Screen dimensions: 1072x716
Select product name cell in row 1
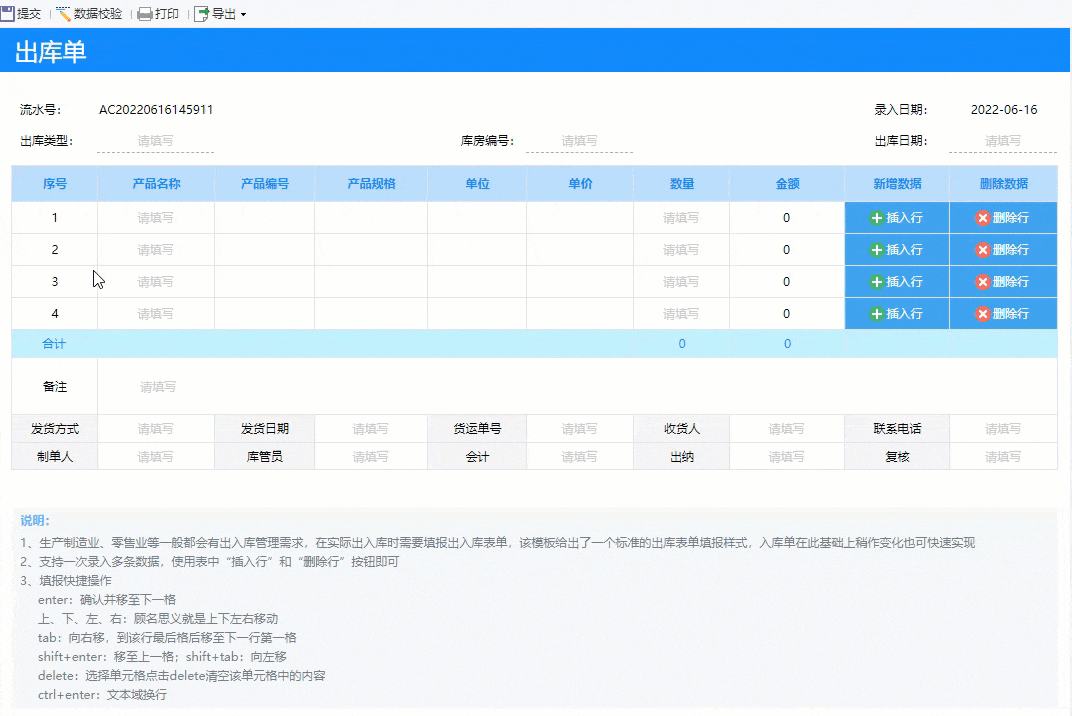(156, 217)
